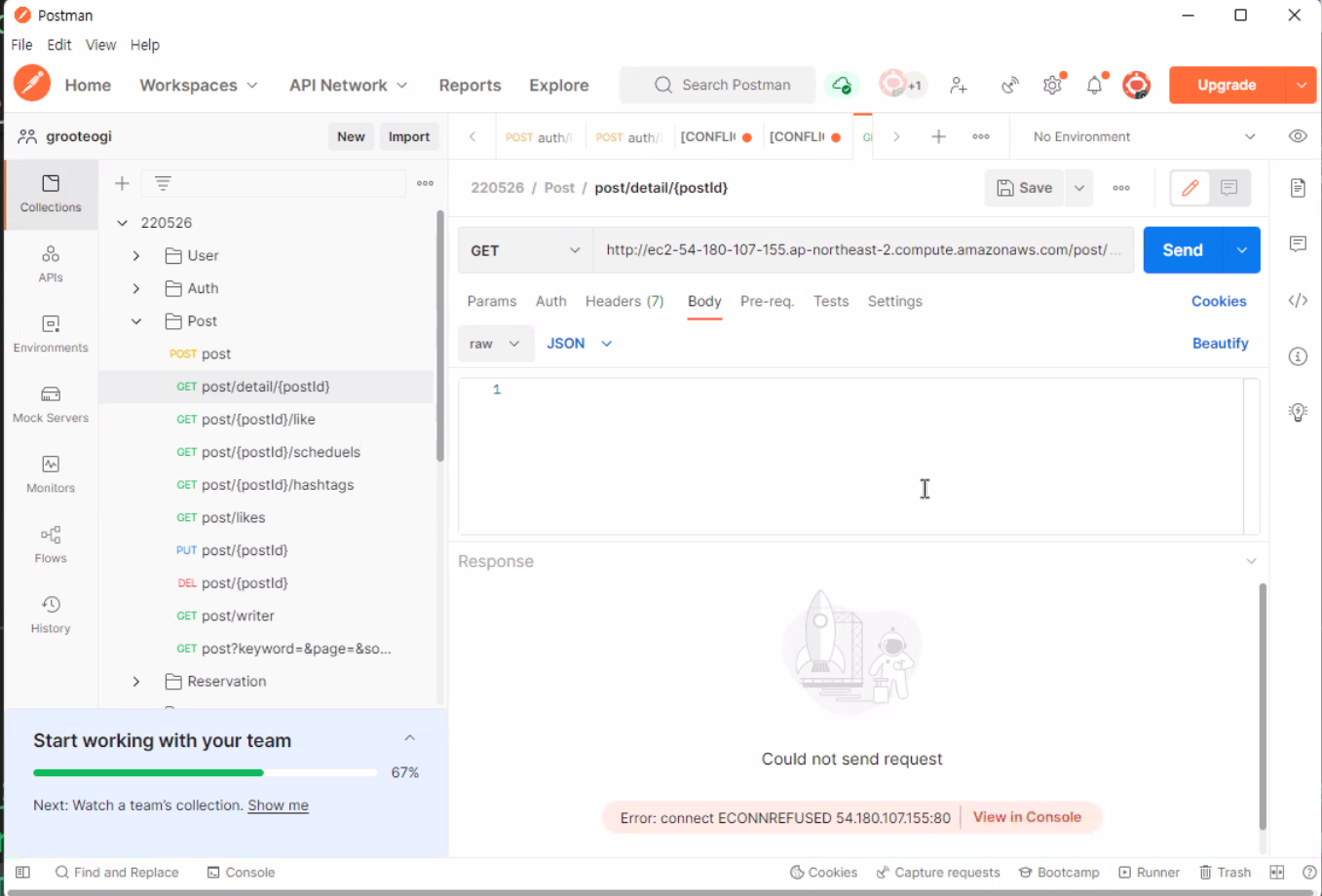
Task: Switch to the Tests tab
Action: pos(831,302)
